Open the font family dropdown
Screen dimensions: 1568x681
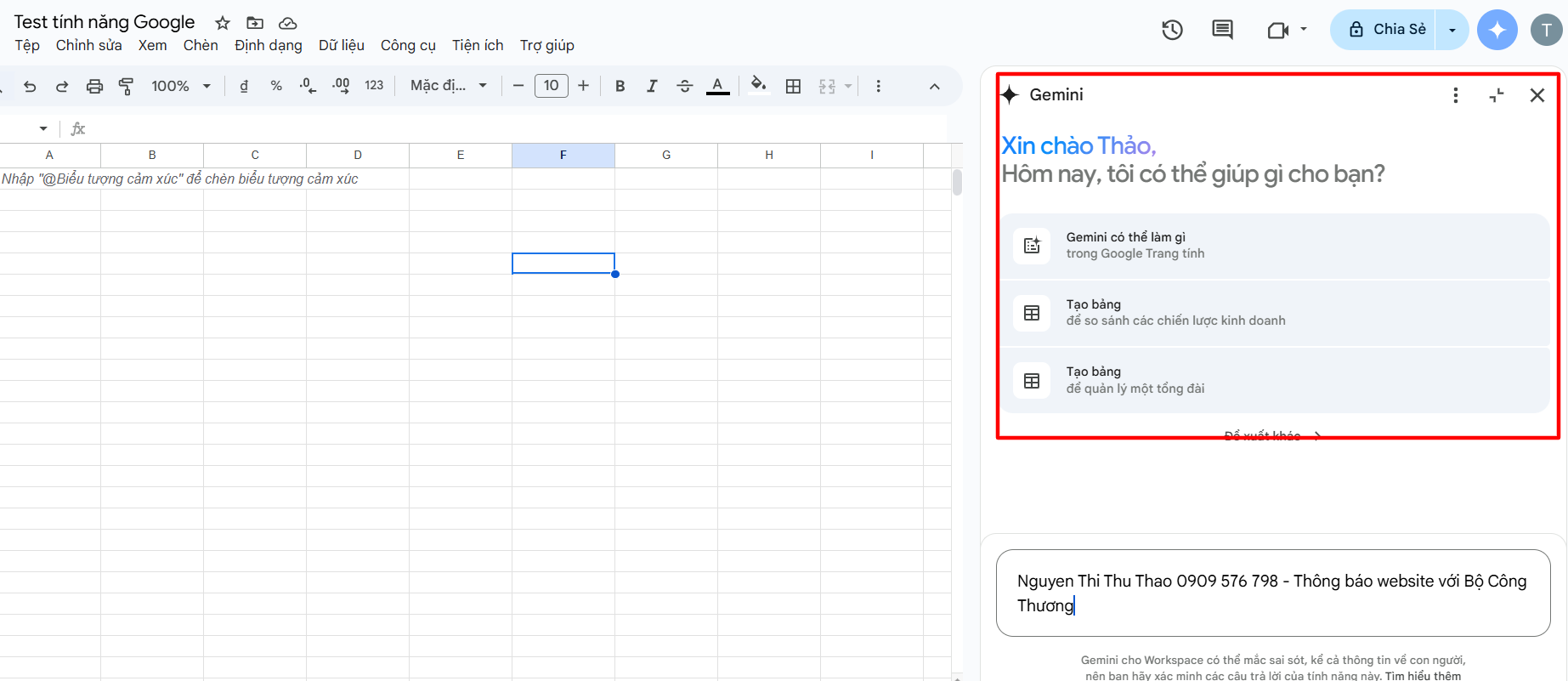(448, 86)
